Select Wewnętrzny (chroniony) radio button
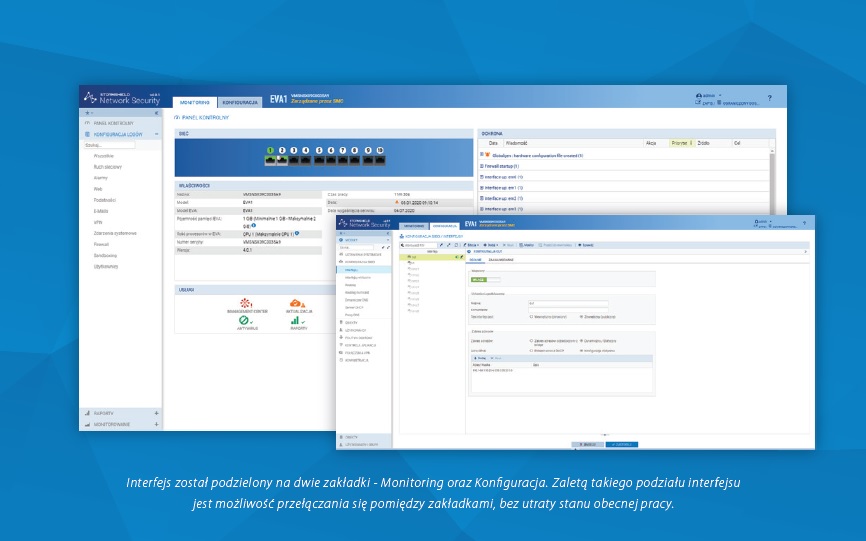The width and height of the screenshot is (866, 541). (531, 317)
